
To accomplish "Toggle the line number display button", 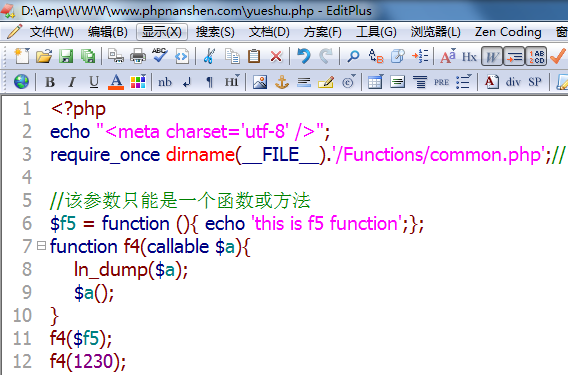I will [x=536, y=56].
